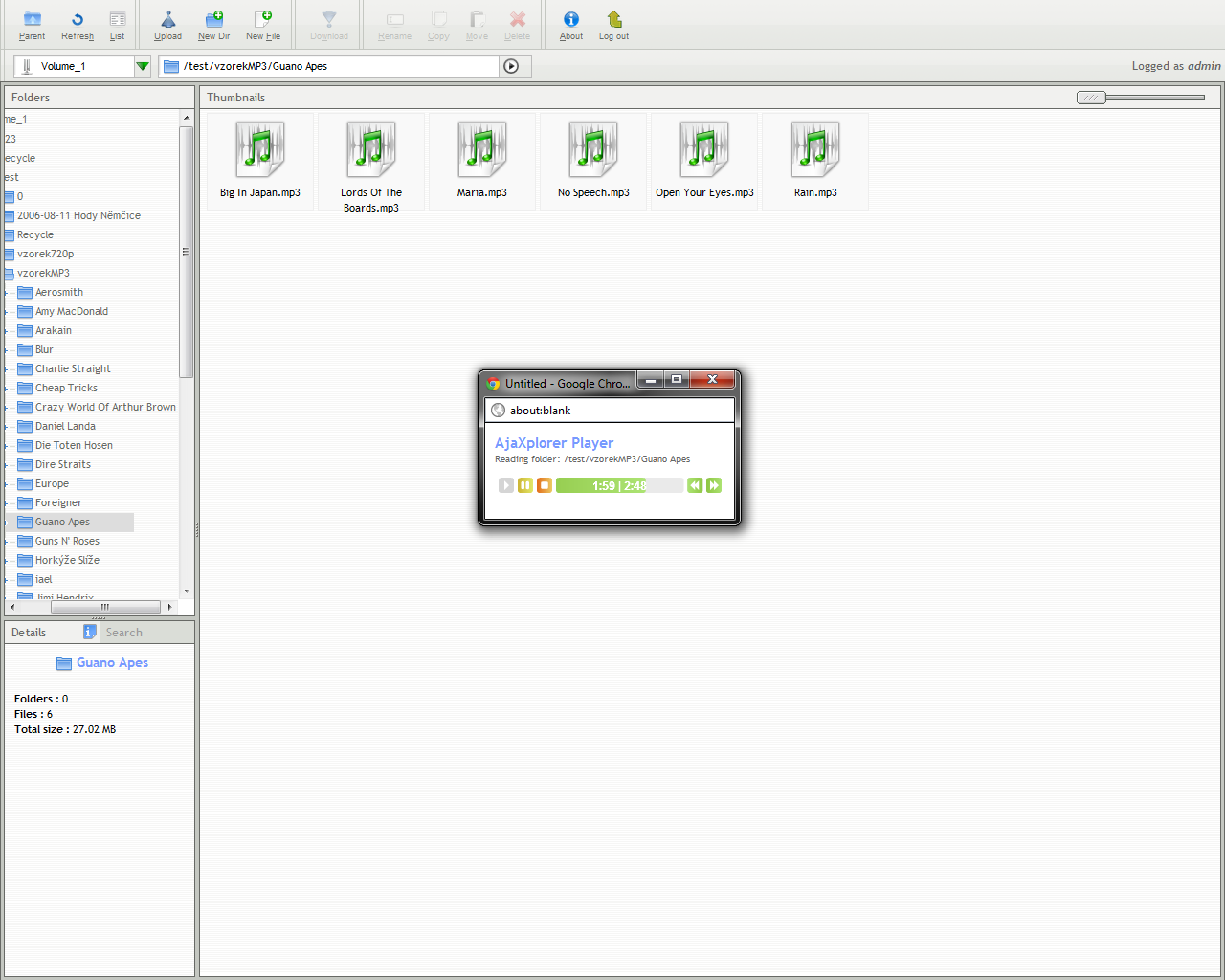The width and height of the screenshot is (1225, 980).
Task: Open the Guns N' Roses folder
Action: coord(67,541)
